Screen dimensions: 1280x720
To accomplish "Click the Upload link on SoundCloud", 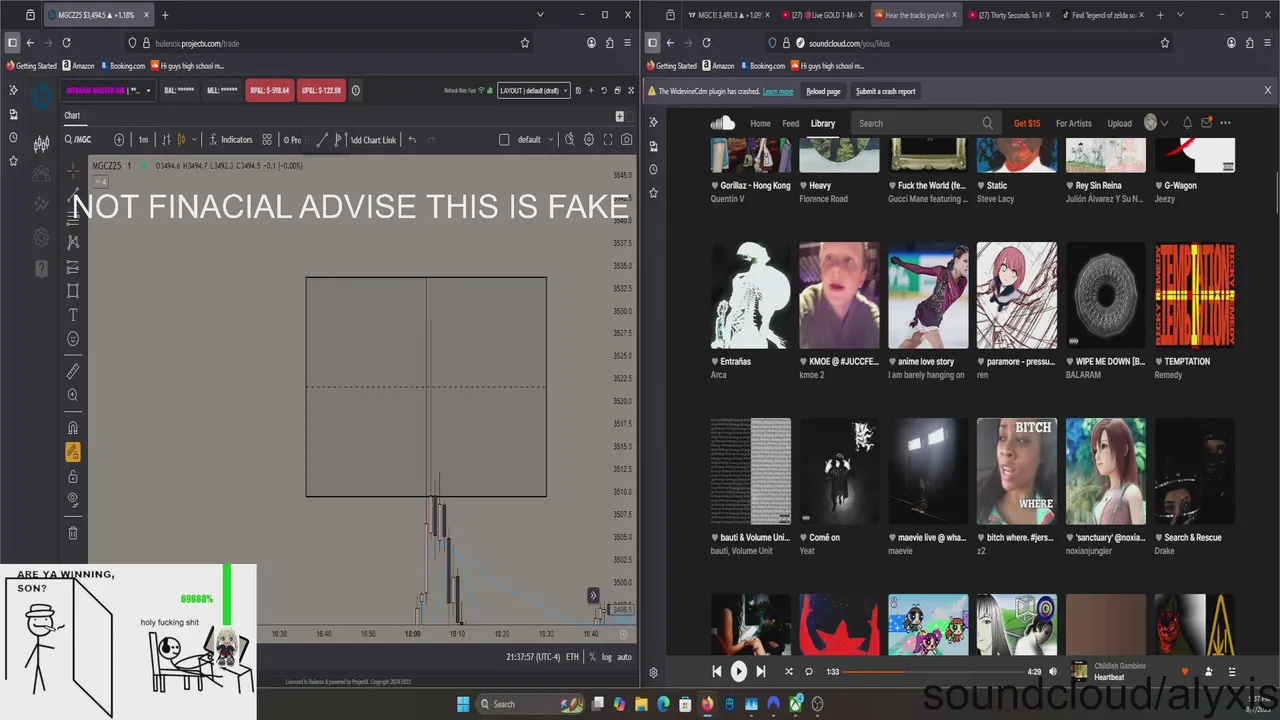I will (x=1119, y=123).
